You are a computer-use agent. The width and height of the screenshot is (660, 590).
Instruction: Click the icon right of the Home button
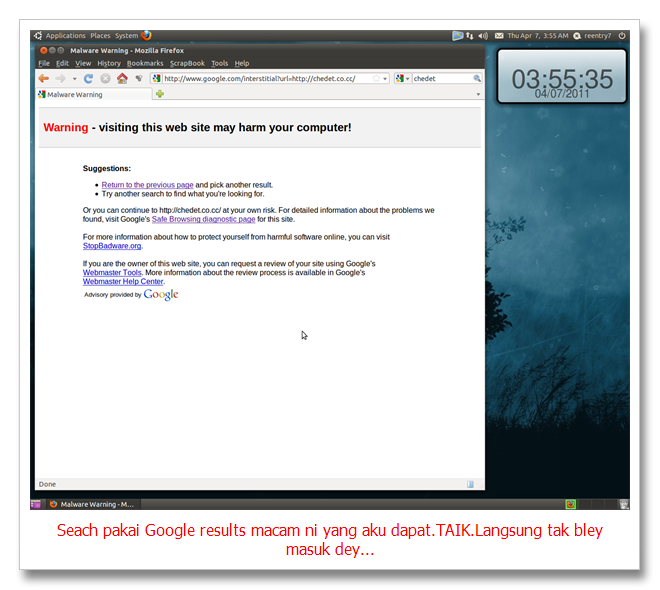coord(139,78)
